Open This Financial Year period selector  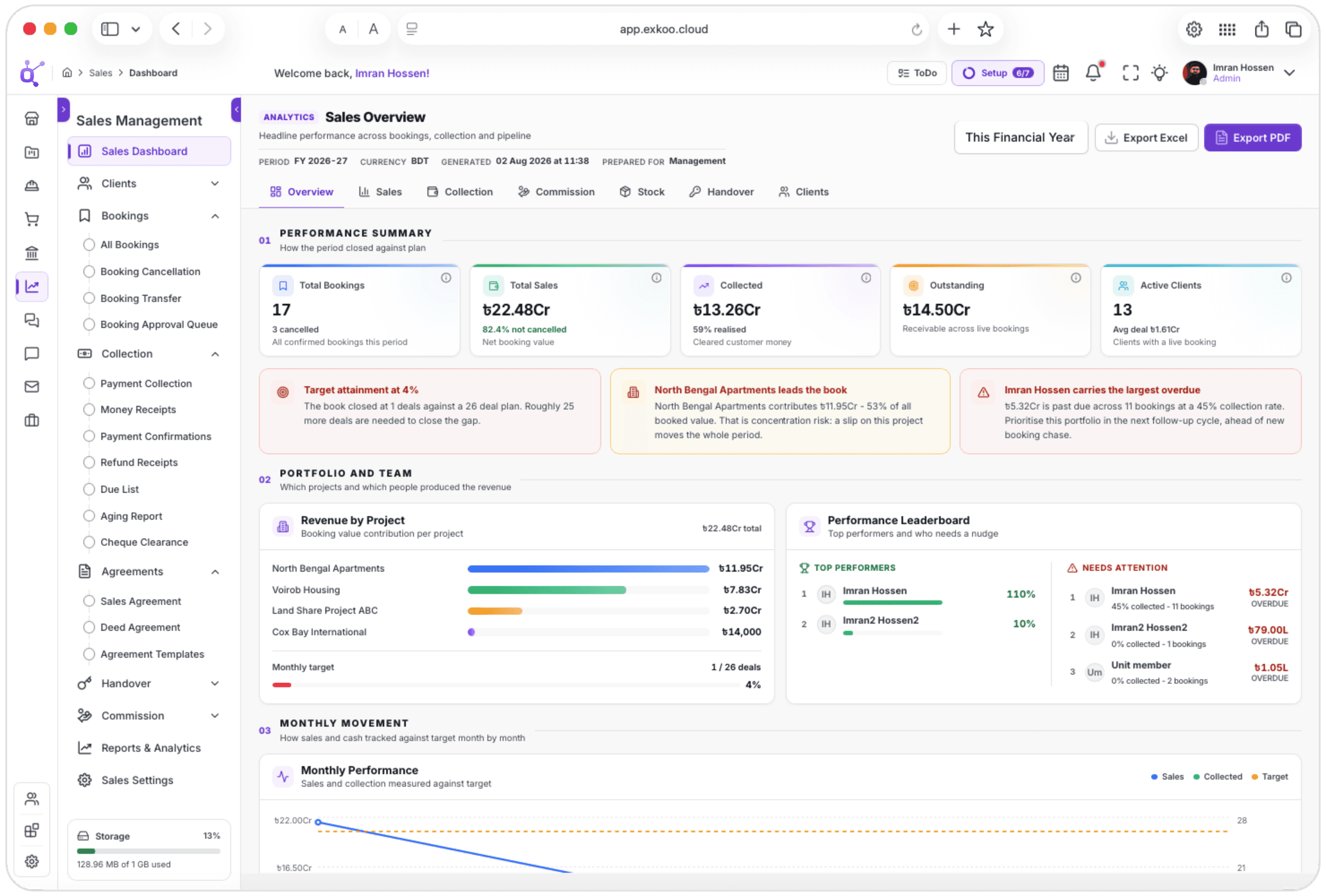point(1020,138)
